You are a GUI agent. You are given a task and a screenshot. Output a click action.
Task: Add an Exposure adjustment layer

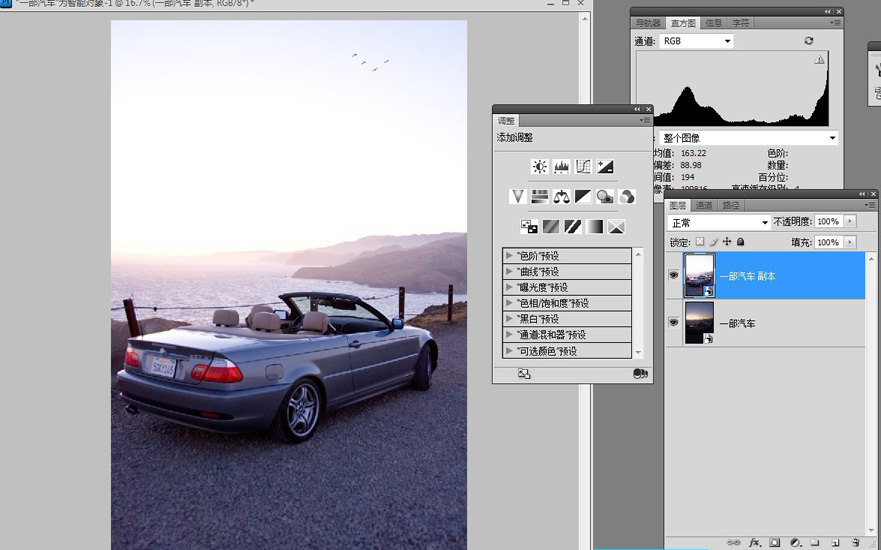[x=605, y=166]
